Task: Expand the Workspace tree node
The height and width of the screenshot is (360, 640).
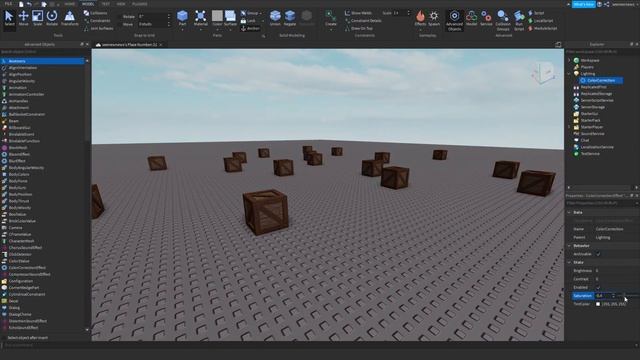Action: 569,60
